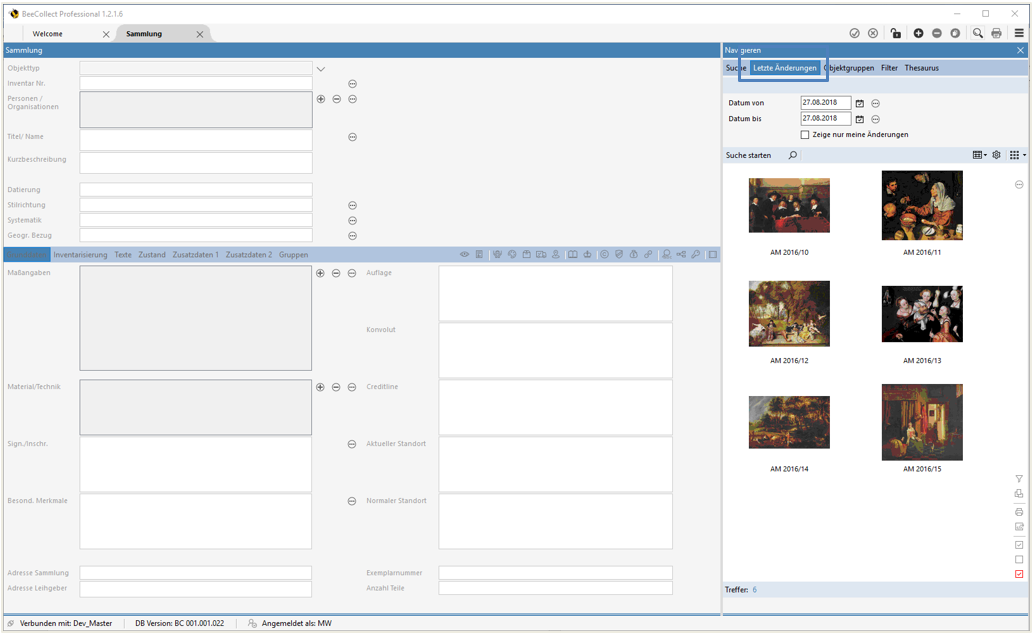Open the table view dropdown in results toolbar
The image size is (1035, 635).
(979, 155)
